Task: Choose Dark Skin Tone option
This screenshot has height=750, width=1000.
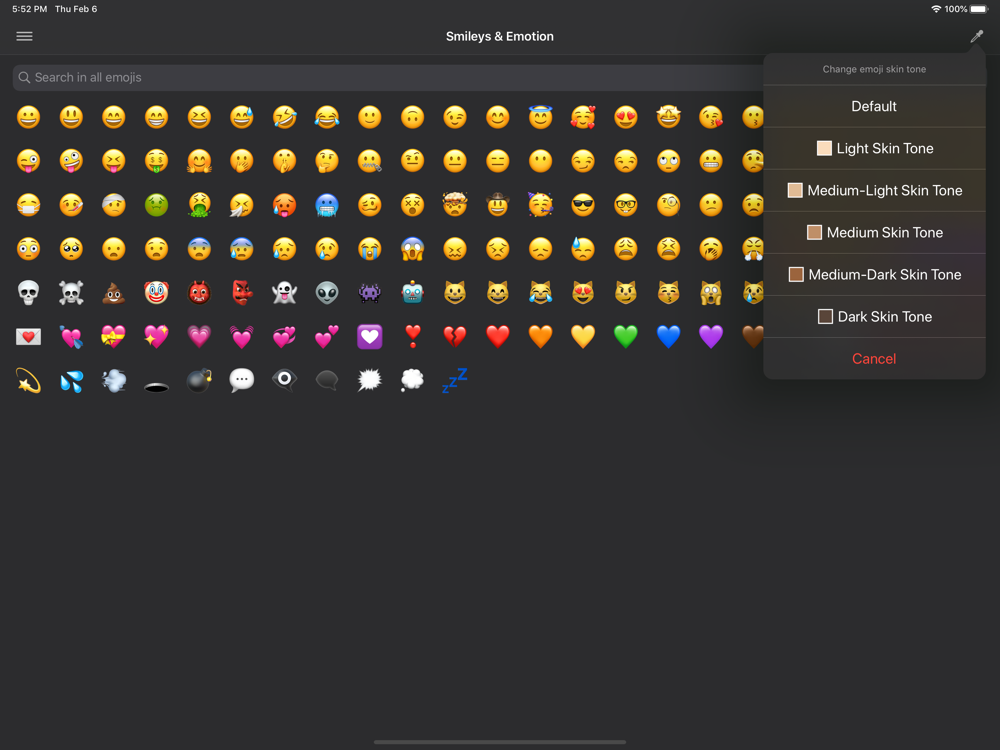Action: pyautogui.click(x=874, y=317)
